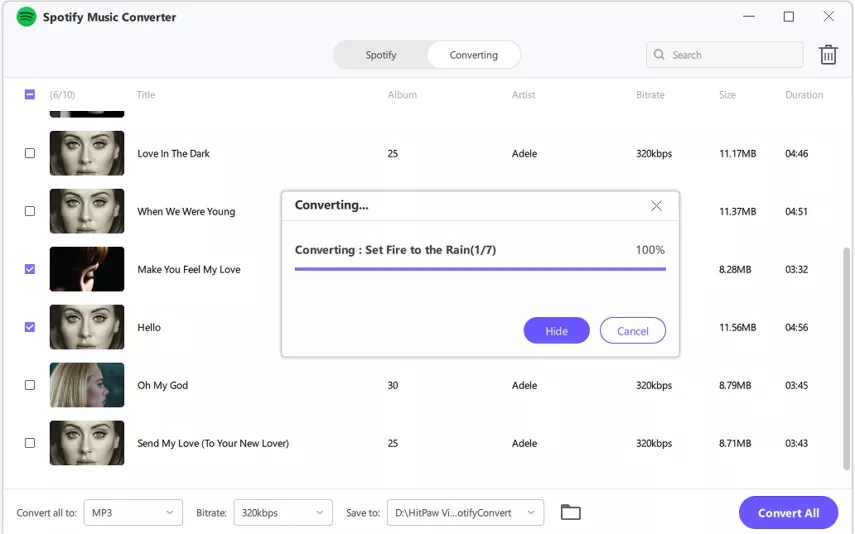Image resolution: width=855 pixels, height=534 pixels.
Task: Open the 320kbps bitrate dropdown
Action: coord(283,512)
